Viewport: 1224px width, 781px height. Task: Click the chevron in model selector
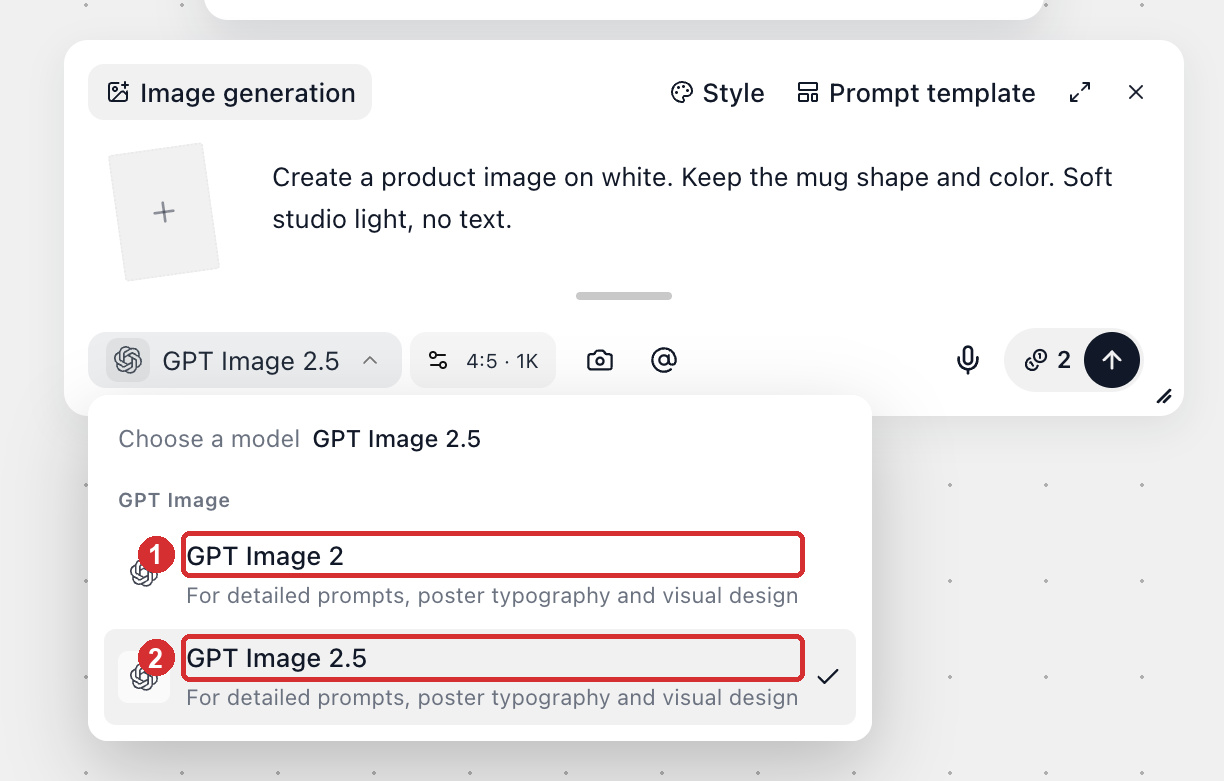pyautogui.click(x=370, y=360)
